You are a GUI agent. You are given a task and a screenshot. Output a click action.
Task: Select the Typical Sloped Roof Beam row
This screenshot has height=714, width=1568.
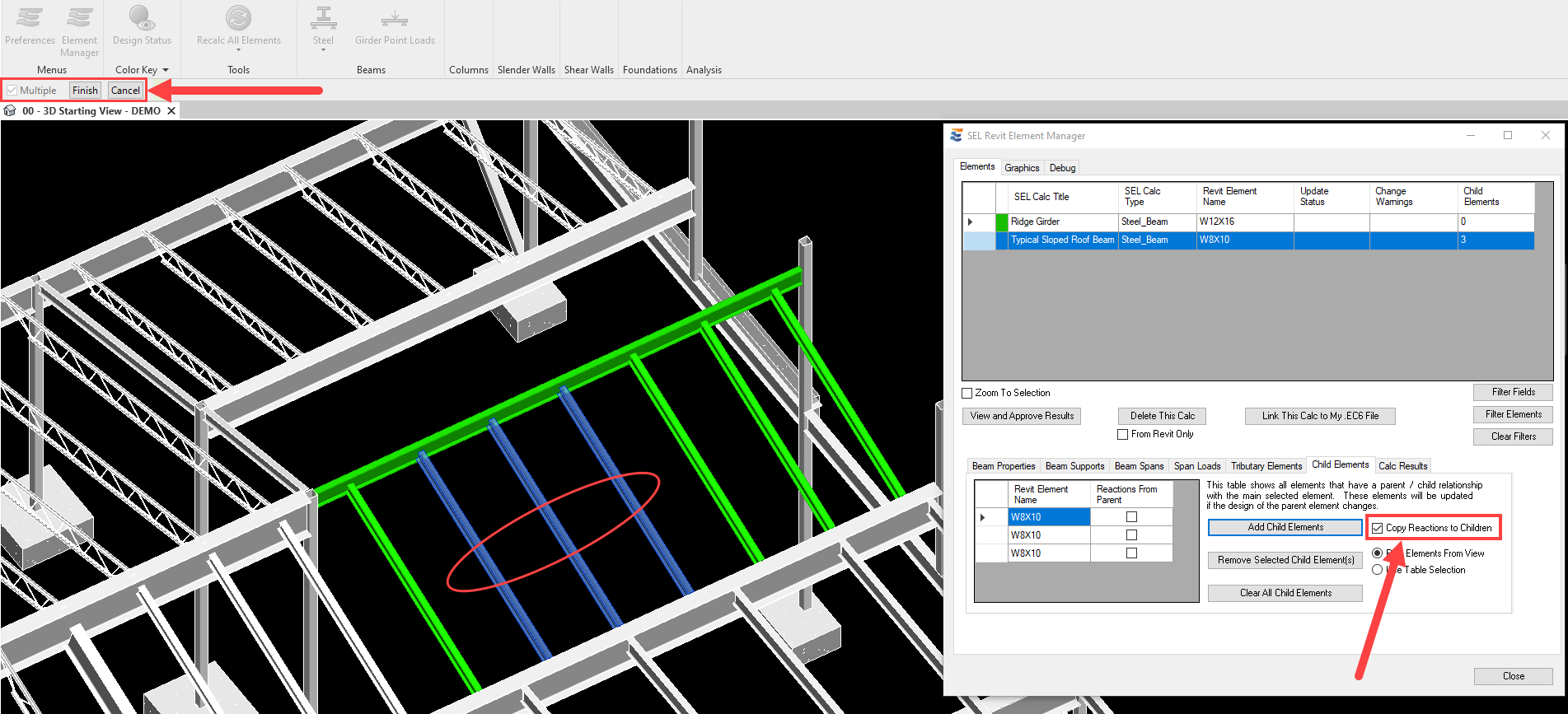pos(1248,240)
